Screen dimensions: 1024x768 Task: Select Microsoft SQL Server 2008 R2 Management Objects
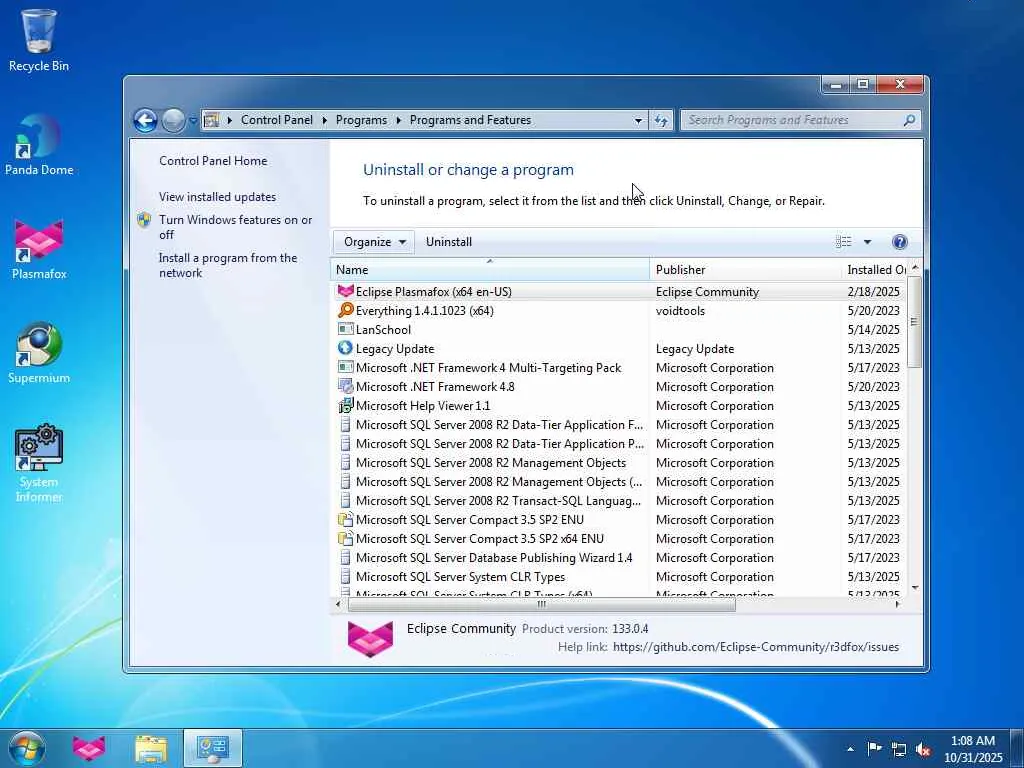tap(619, 462)
